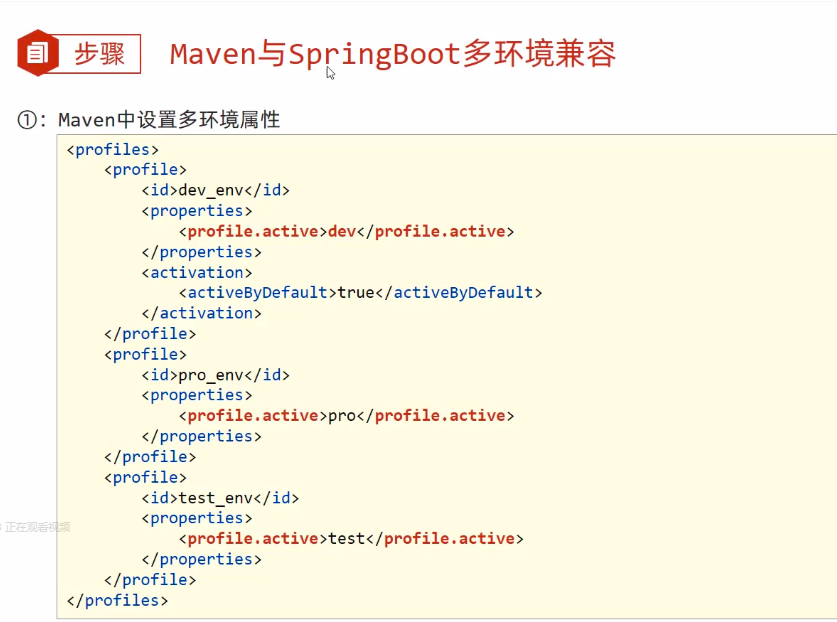Click the 步骤 label box
This screenshot has width=837, height=622.
click(99, 54)
